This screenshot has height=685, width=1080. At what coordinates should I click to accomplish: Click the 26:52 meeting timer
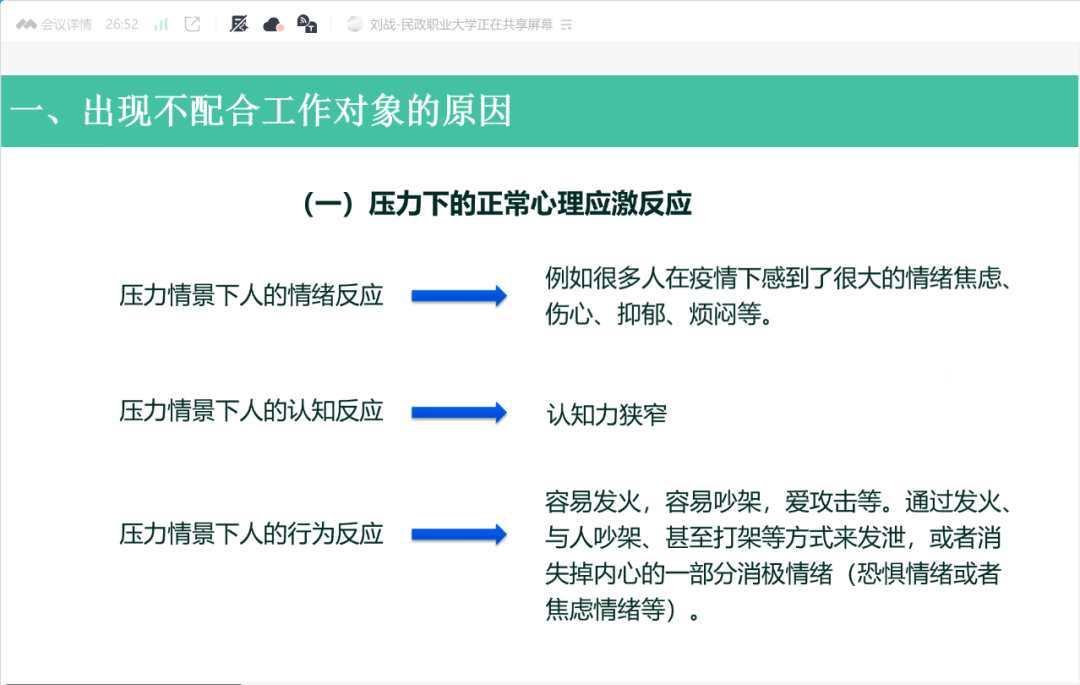click(x=122, y=24)
